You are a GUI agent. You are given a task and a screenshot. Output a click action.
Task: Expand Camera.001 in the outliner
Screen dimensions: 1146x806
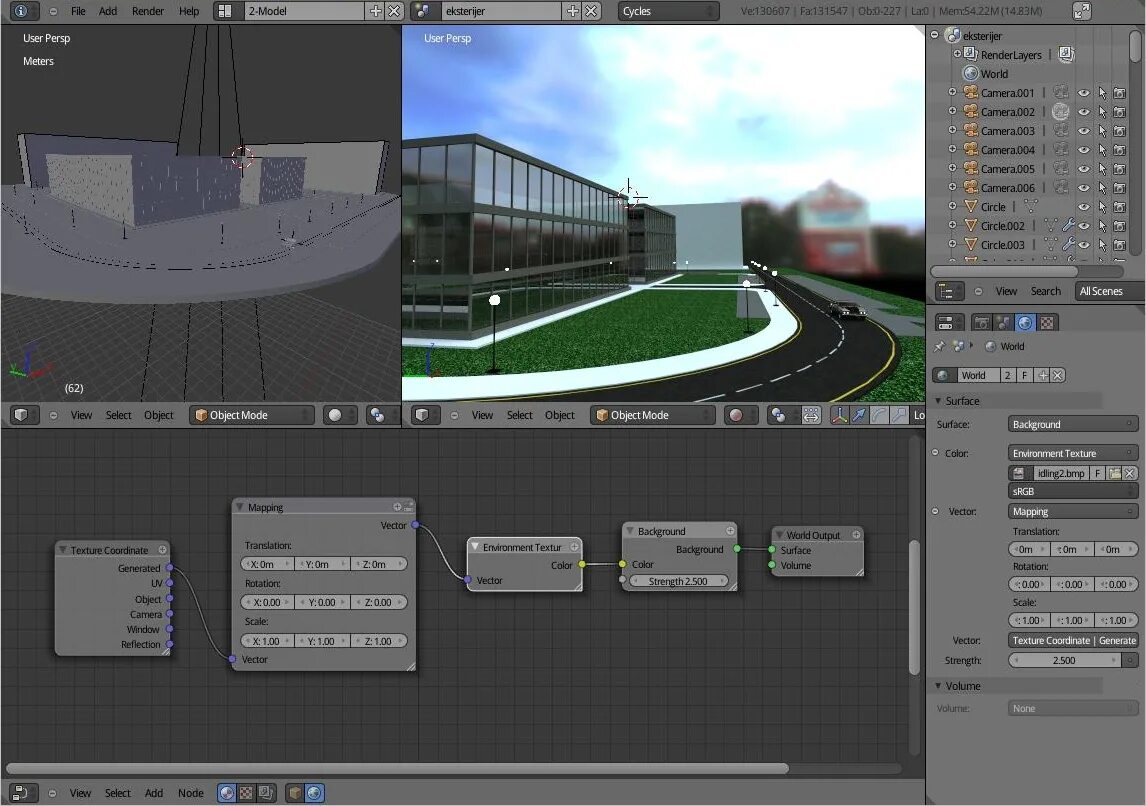click(x=952, y=92)
